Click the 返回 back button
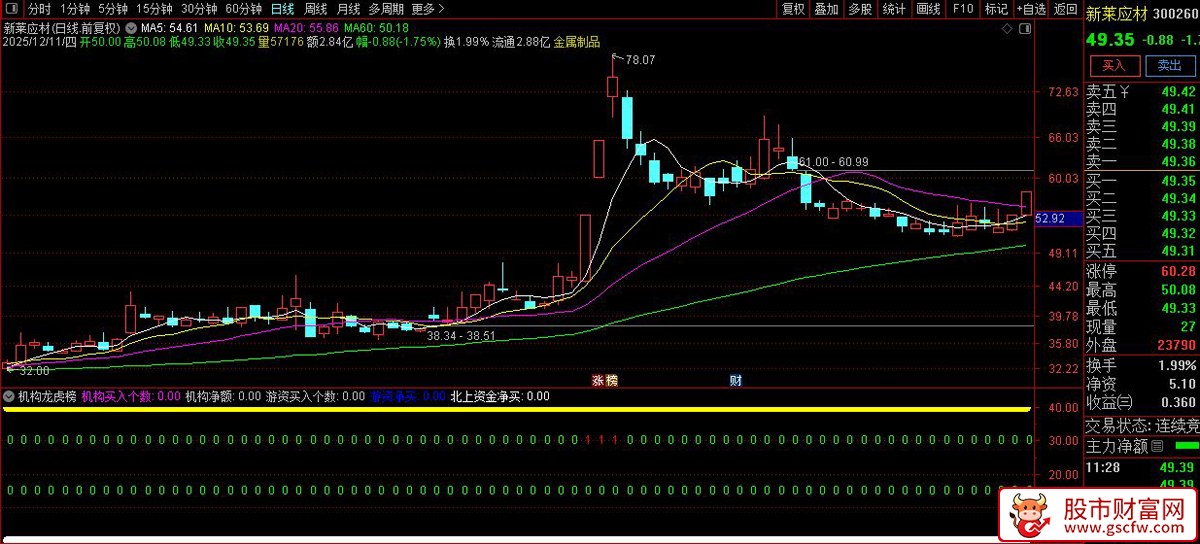The image size is (1200, 544). pyautogui.click(x=1065, y=9)
